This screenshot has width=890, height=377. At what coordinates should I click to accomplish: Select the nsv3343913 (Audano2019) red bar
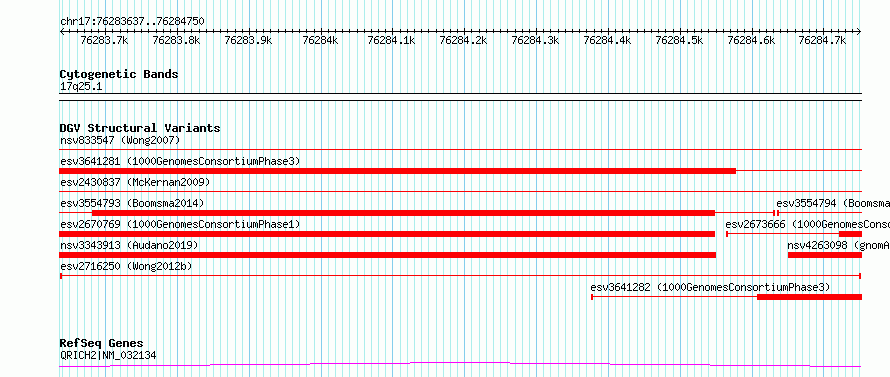pos(388,255)
